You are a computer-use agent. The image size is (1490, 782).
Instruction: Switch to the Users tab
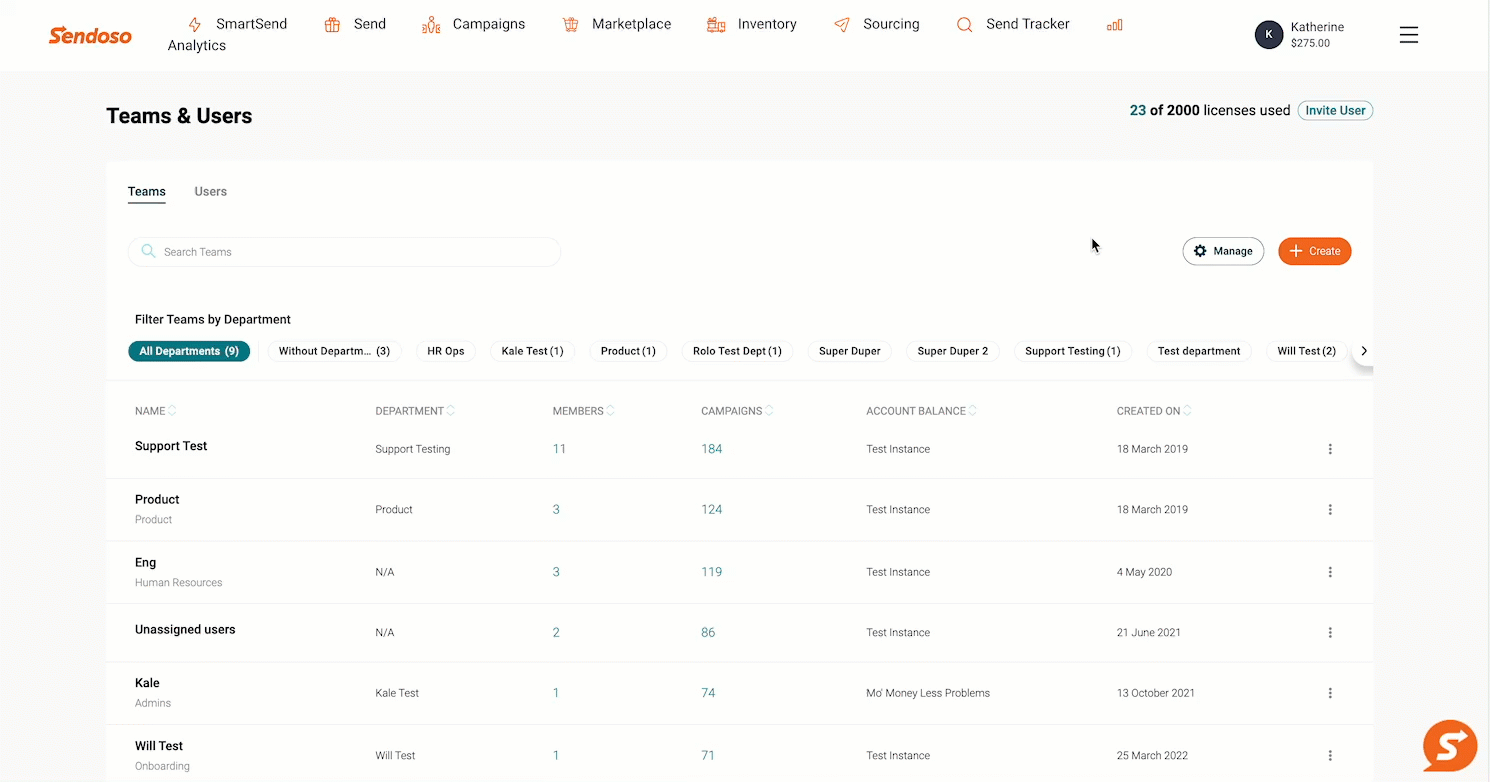[x=211, y=191]
